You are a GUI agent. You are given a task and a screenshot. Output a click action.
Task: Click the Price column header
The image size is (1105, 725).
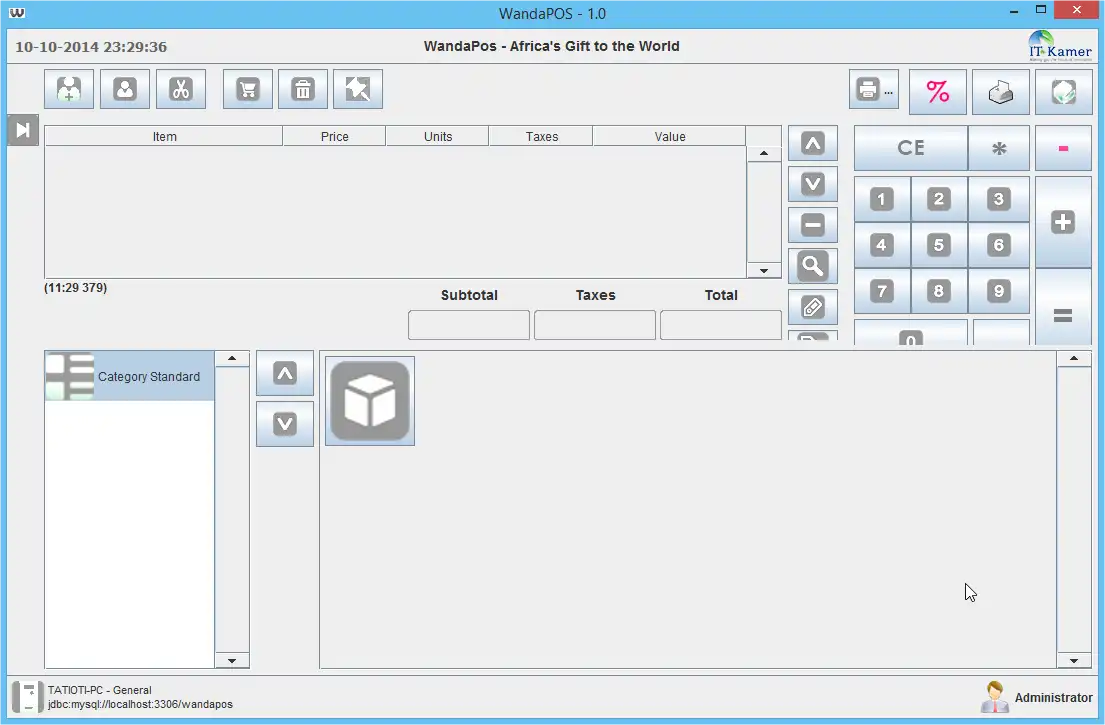(x=335, y=137)
